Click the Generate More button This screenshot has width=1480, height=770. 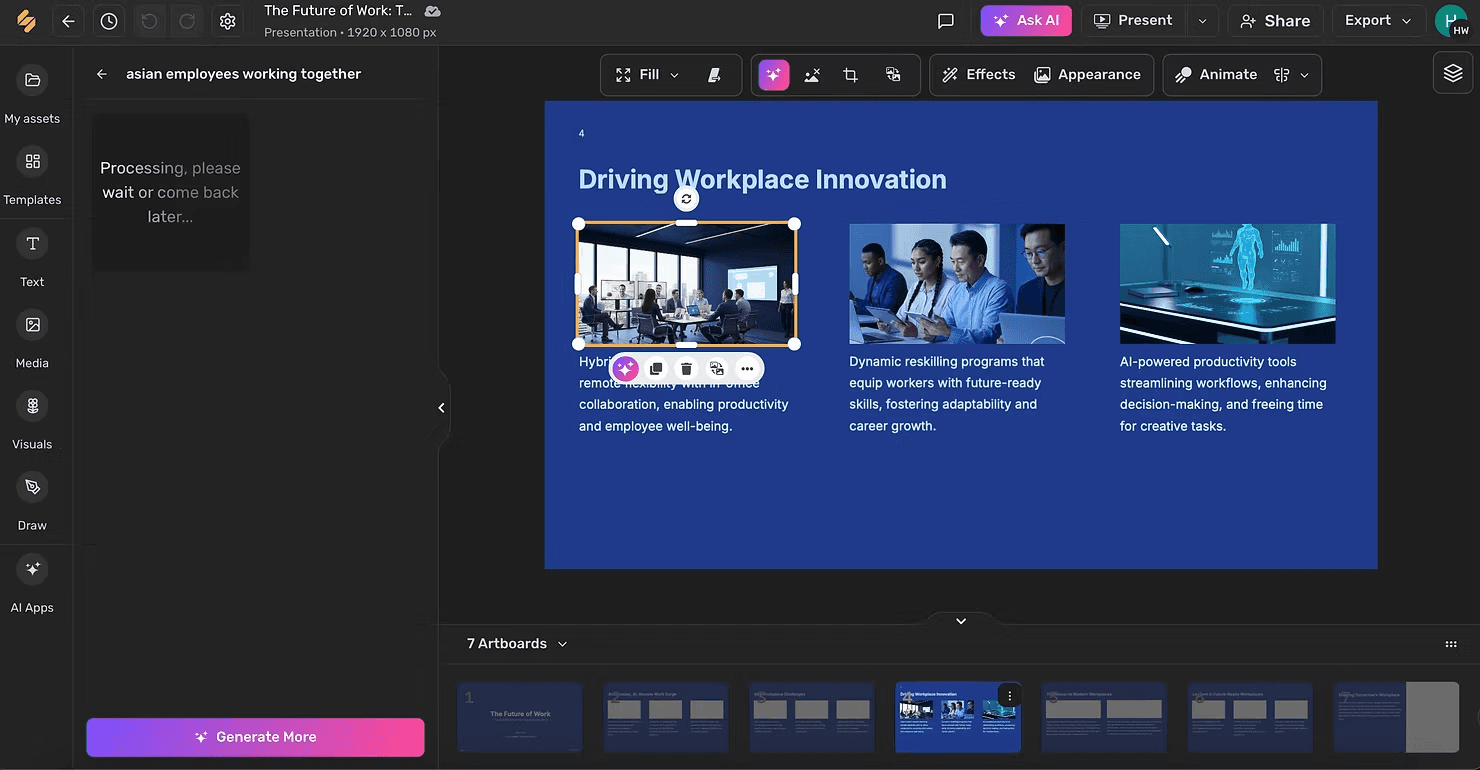(255, 737)
